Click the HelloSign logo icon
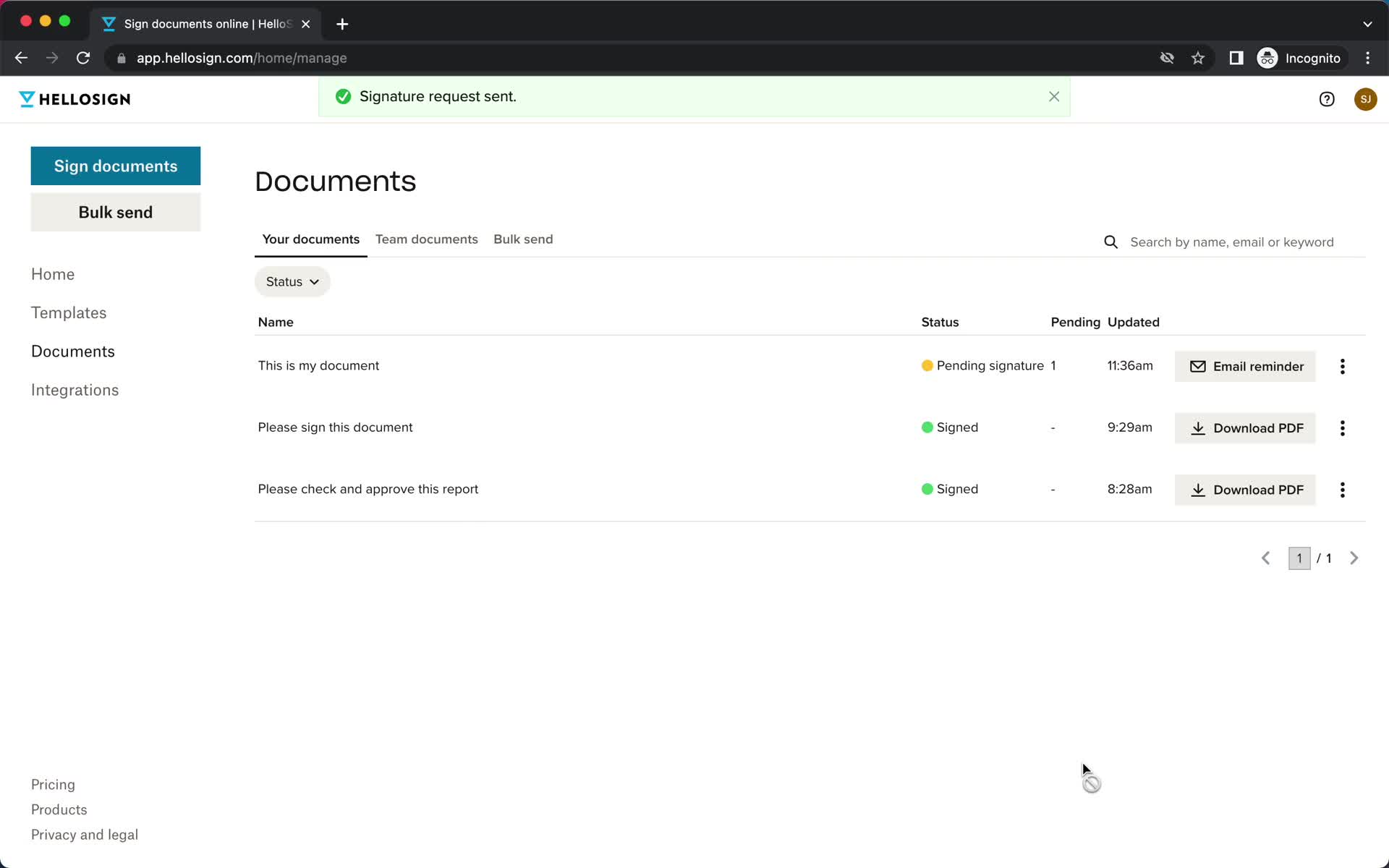The width and height of the screenshot is (1389, 868). click(x=25, y=98)
